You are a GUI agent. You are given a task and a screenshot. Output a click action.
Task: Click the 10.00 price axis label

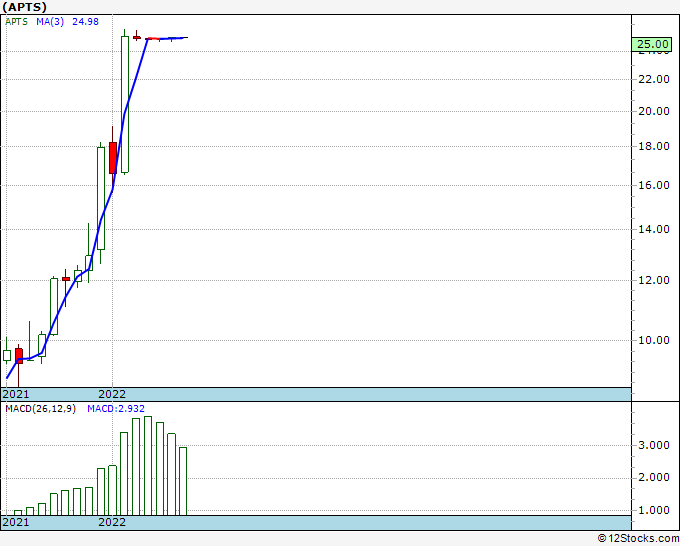pyautogui.click(x=654, y=340)
